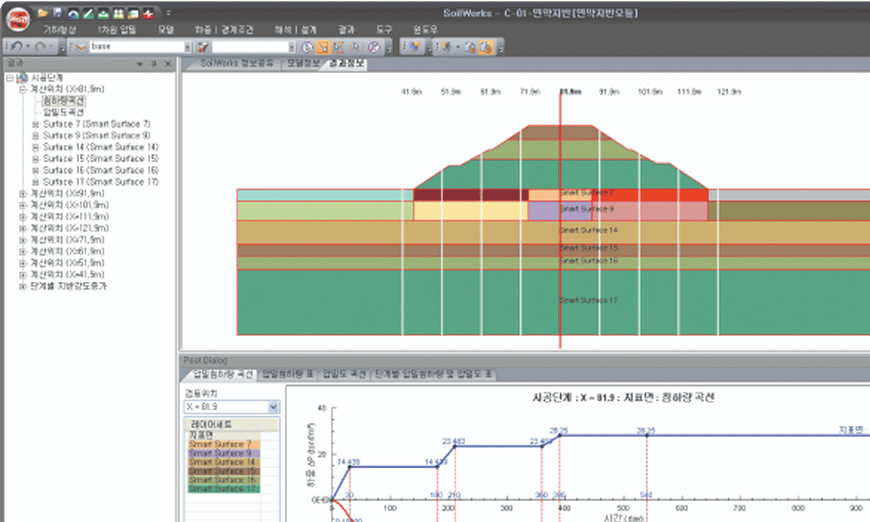870x522 pixels.
Task: Click the orange frame icon beside the highlighted one
Action: click(338, 47)
